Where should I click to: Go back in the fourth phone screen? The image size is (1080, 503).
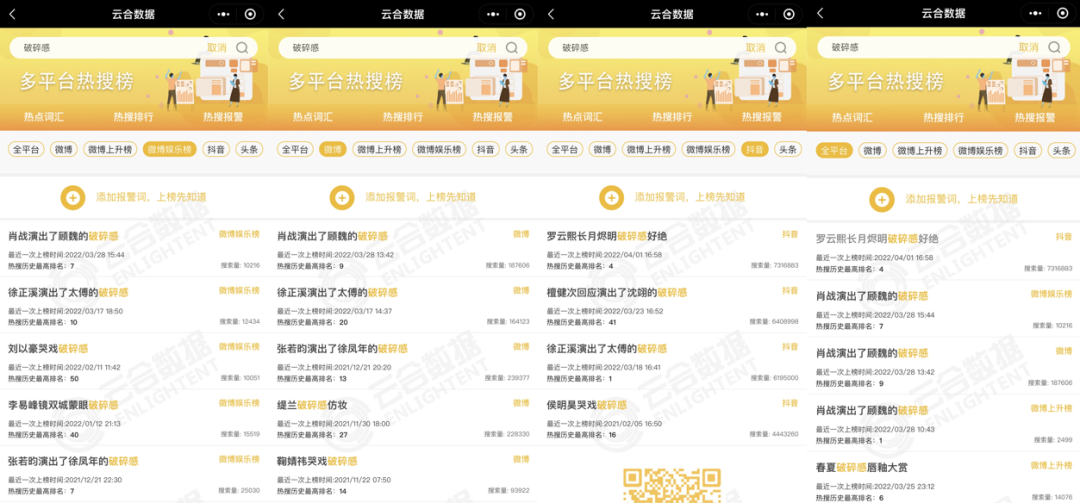pyautogui.click(x=820, y=14)
